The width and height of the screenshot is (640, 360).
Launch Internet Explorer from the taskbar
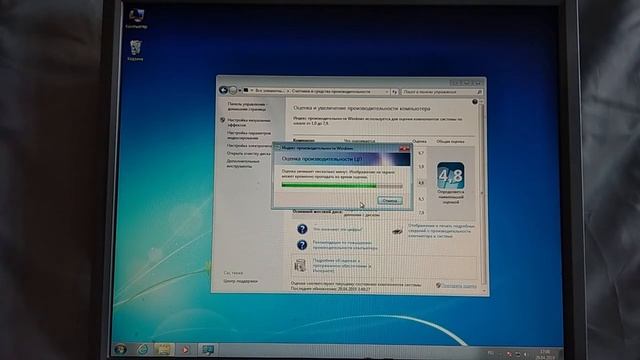(142, 349)
